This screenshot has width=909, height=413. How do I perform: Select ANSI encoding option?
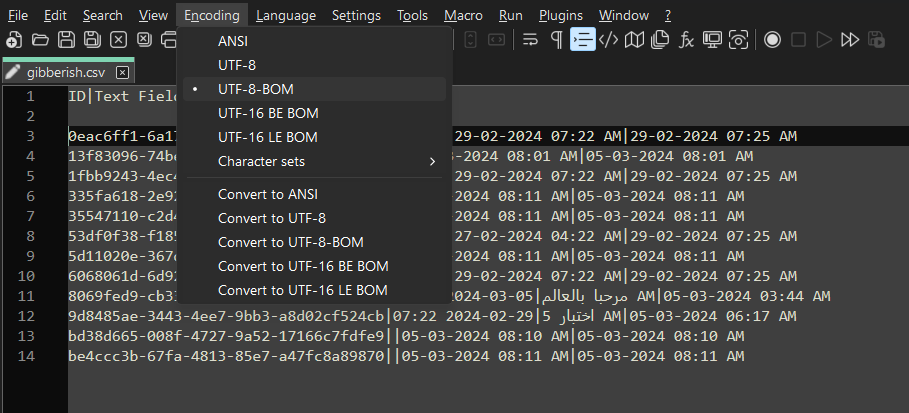pos(233,41)
